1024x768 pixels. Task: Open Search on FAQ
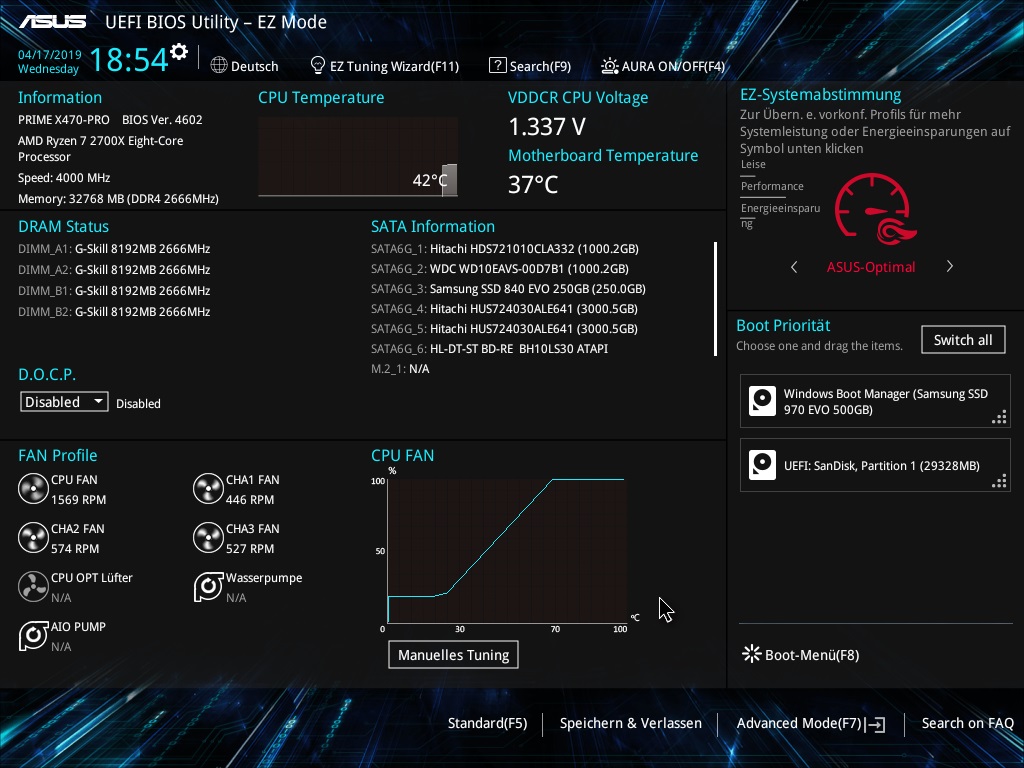pyautogui.click(x=967, y=723)
